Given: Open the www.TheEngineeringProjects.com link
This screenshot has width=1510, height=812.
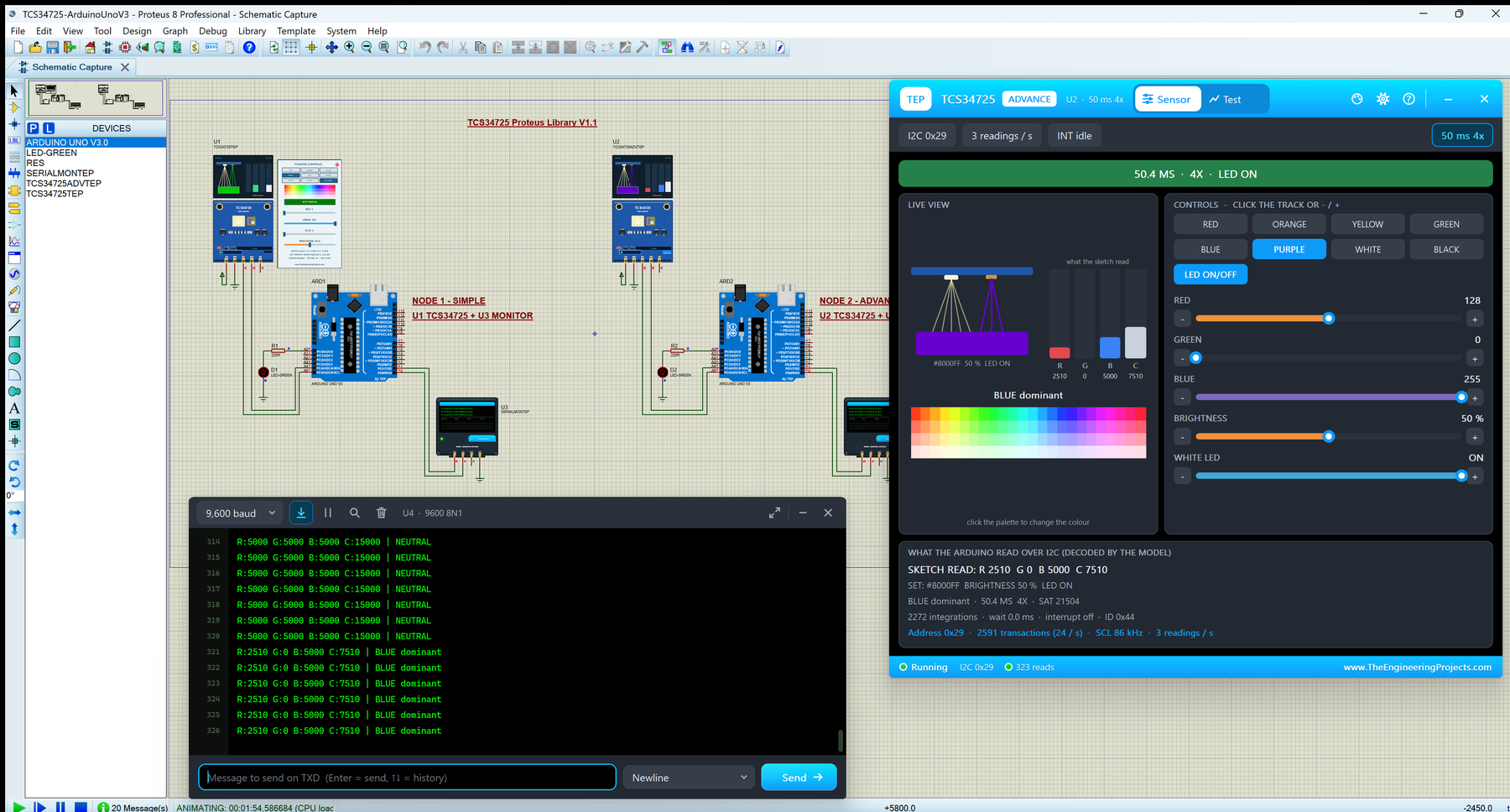Looking at the screenshot, I should (1417, 668).
